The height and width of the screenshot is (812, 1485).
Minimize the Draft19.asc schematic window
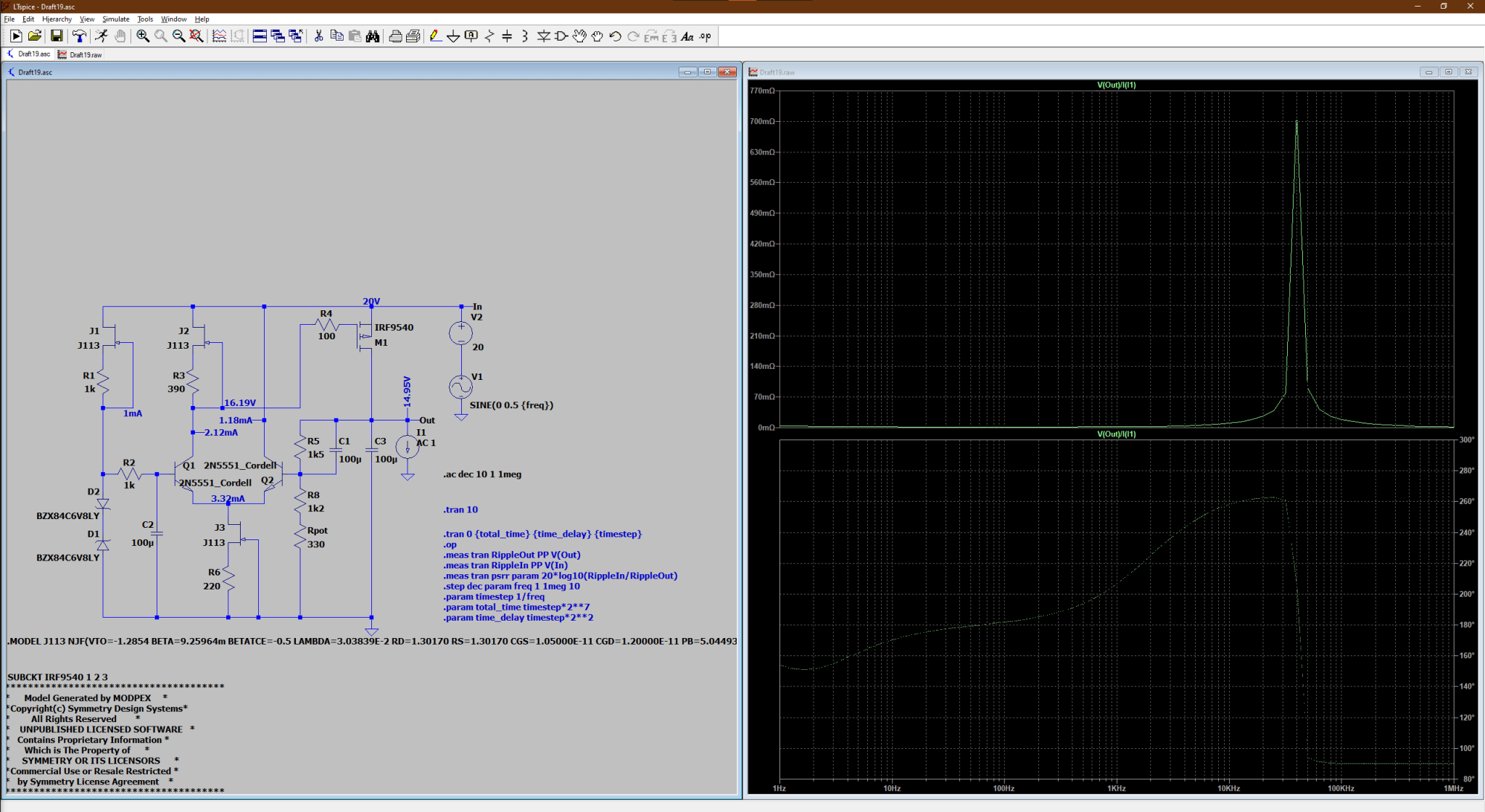[687, 72]
